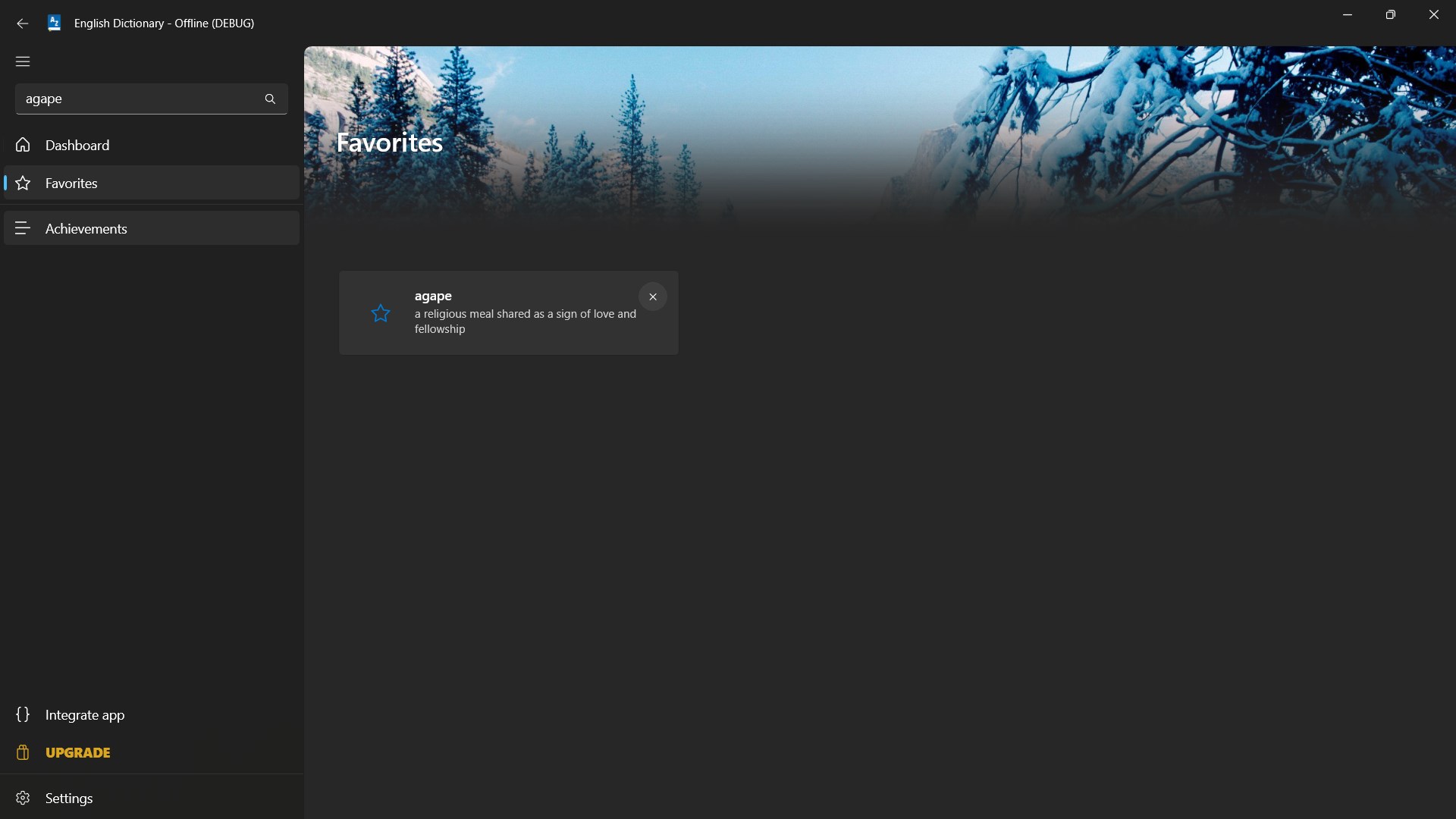Click the UPGRADE gift bag icon
The width and height of the screenshot is (1456, 819).
click(23, 752)
